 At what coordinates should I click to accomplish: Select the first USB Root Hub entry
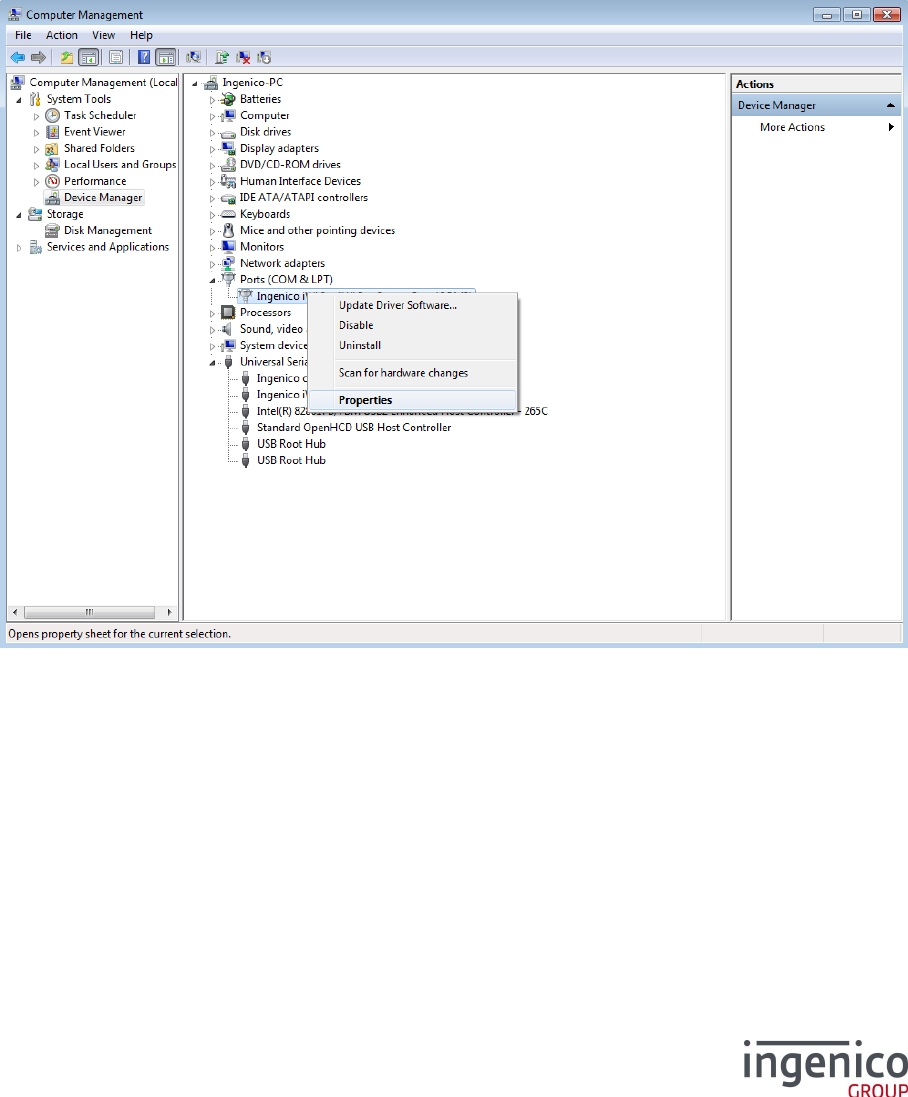[291, 444]
